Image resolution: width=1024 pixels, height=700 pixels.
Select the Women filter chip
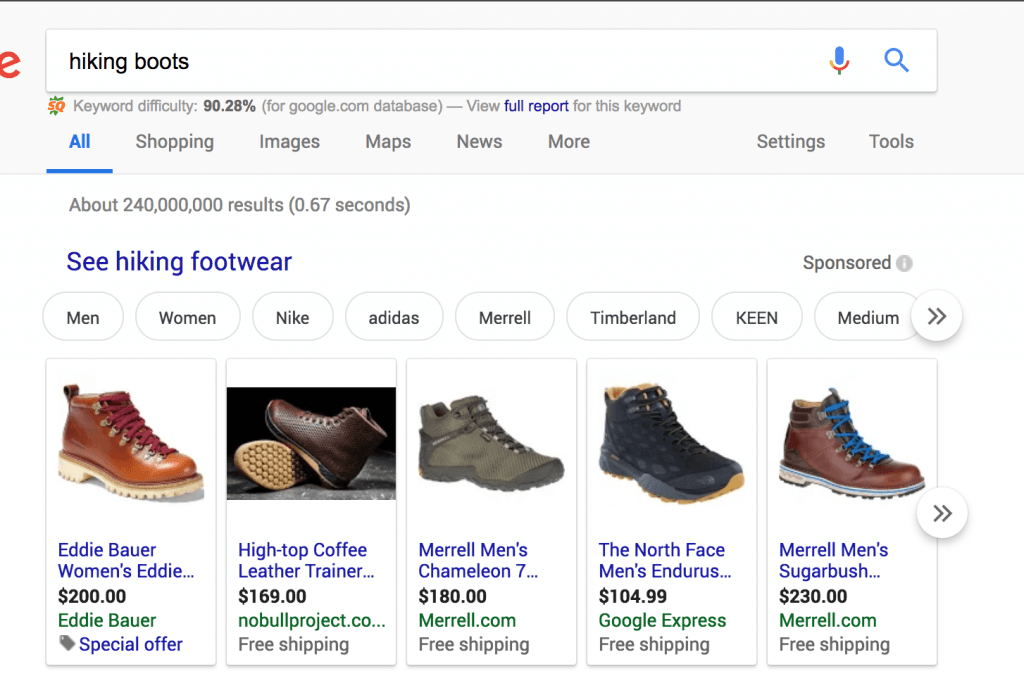coord(187,316)
